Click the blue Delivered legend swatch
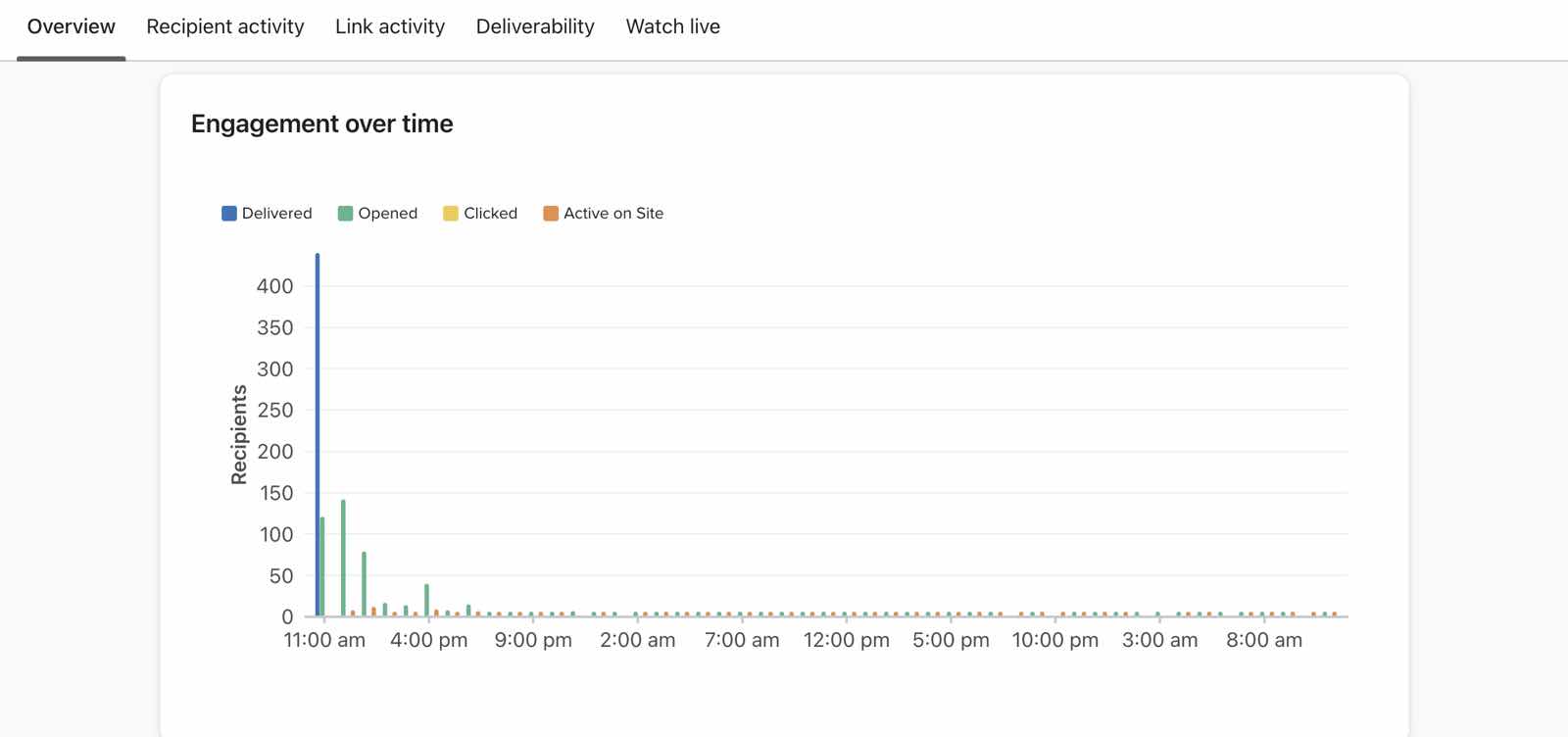The width and height of the screenshot is (1568, 737). (229, 214)
